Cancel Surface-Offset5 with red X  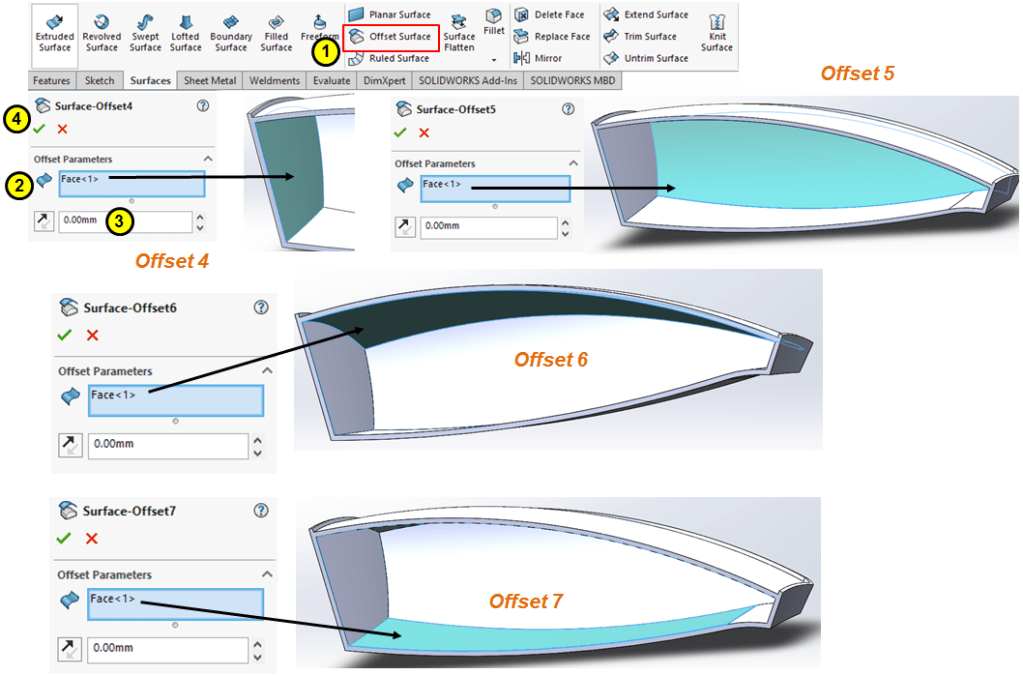(424, 133)
